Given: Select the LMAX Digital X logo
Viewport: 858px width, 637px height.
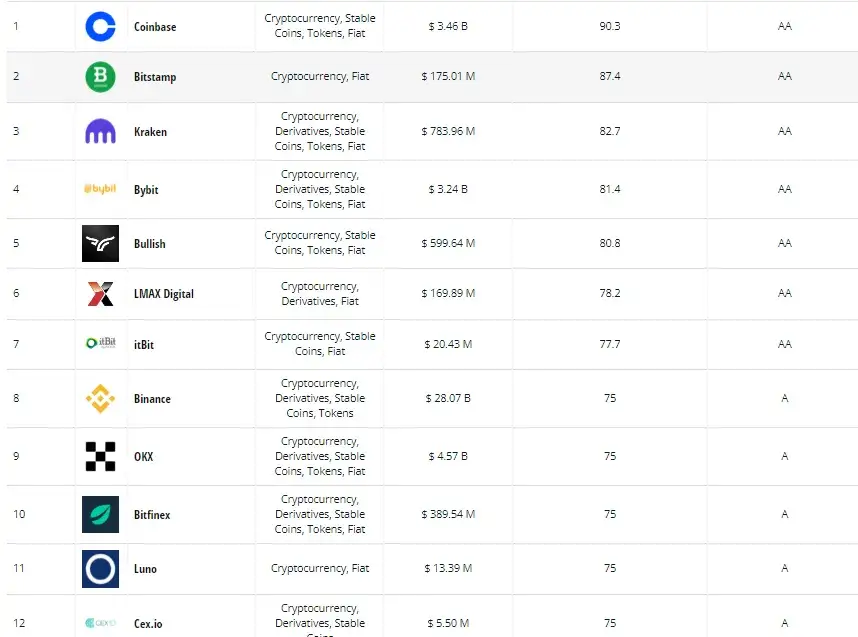Looking at the screenshot, I should point(101,293).
